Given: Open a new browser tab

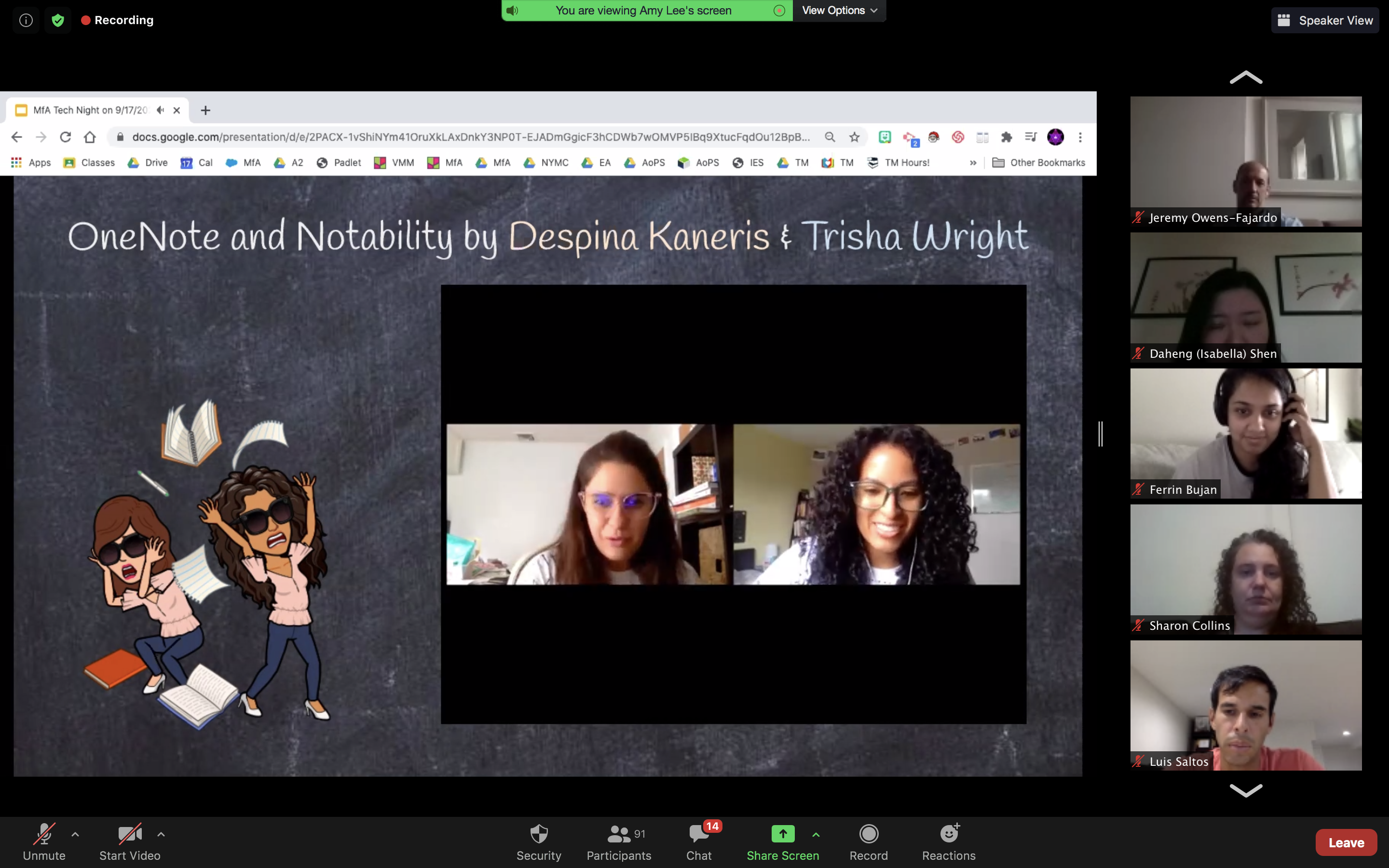Looking at the screenshot, I should (205, 110).
